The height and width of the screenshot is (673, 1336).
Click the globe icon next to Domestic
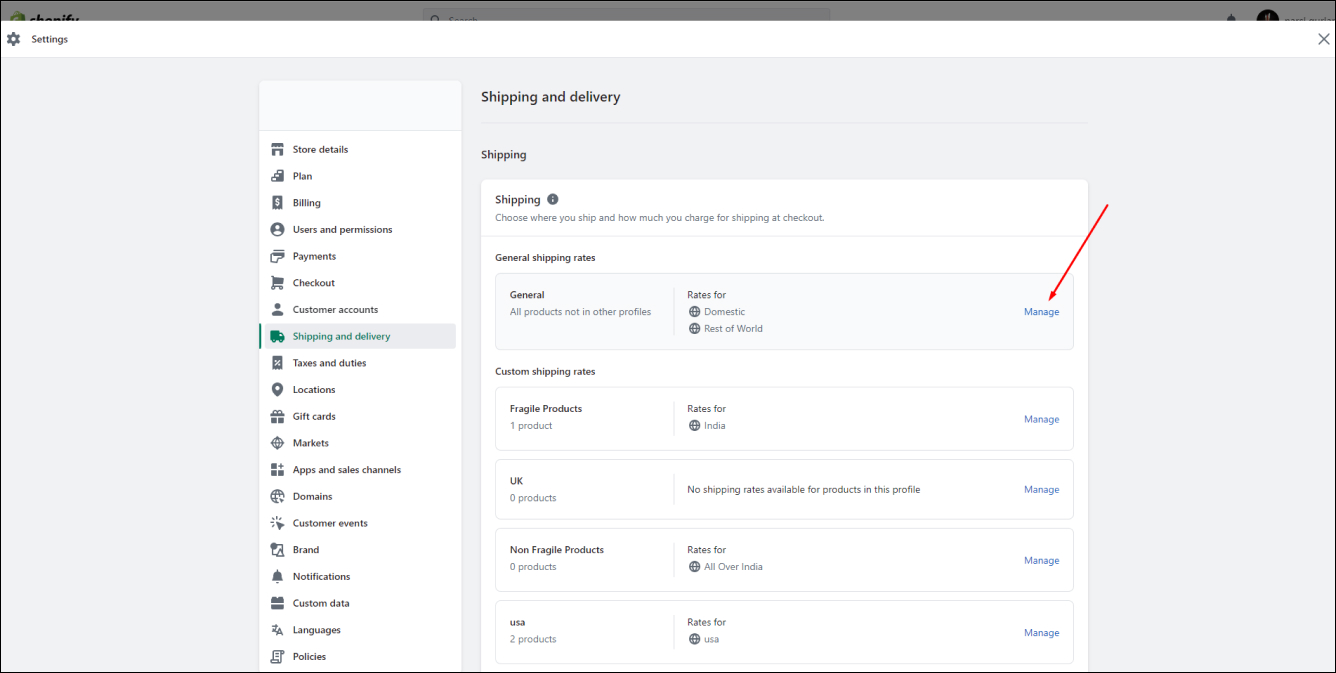click(695, 312)
